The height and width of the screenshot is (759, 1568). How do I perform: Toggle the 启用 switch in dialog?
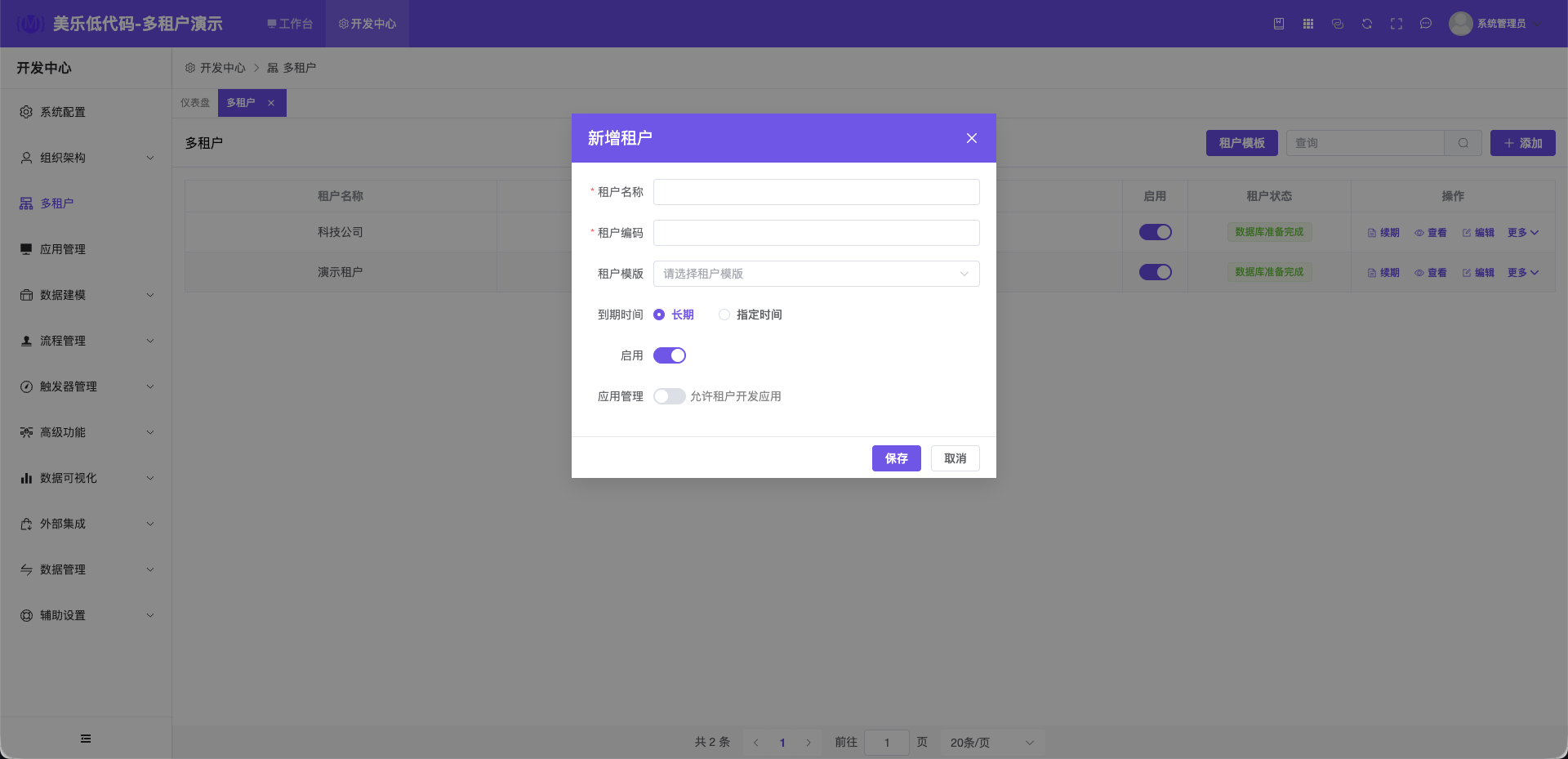(670, 355)
